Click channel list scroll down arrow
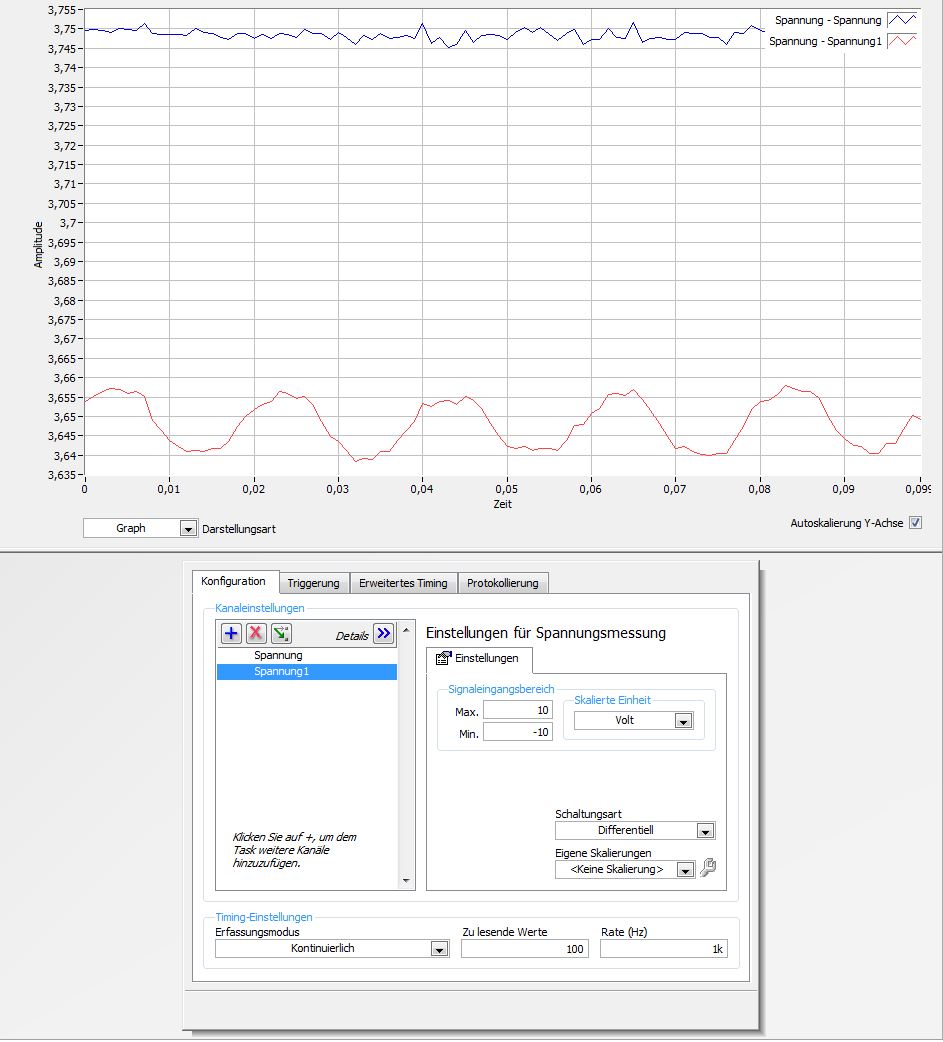This screenshot has width=943, height=1042. (406, 881)
